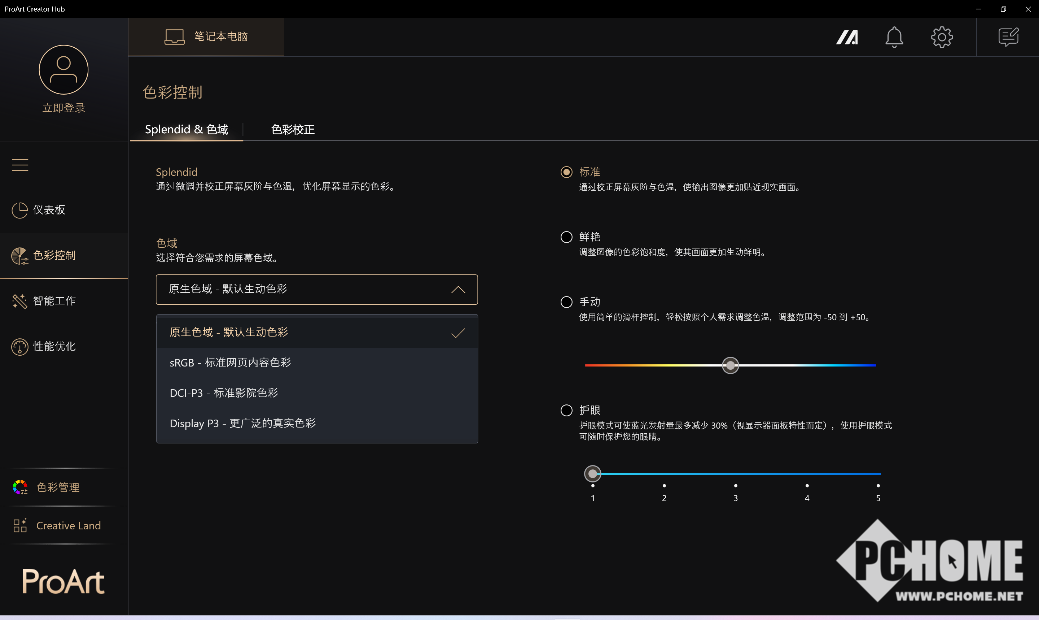This screenshot has height=620, width=1039.
Task: Choose Display P3 - 更广泛的真实色彩 option
Action: click(x=317, y=423)
